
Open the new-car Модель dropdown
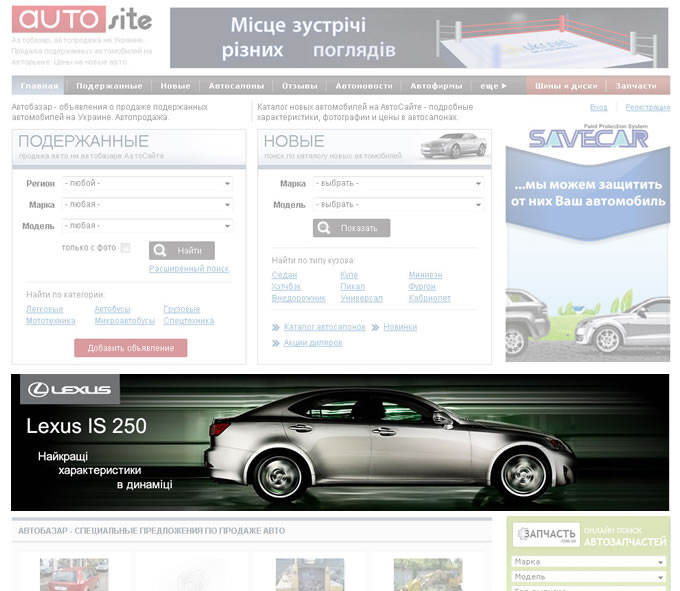click(x=398, y=205)
